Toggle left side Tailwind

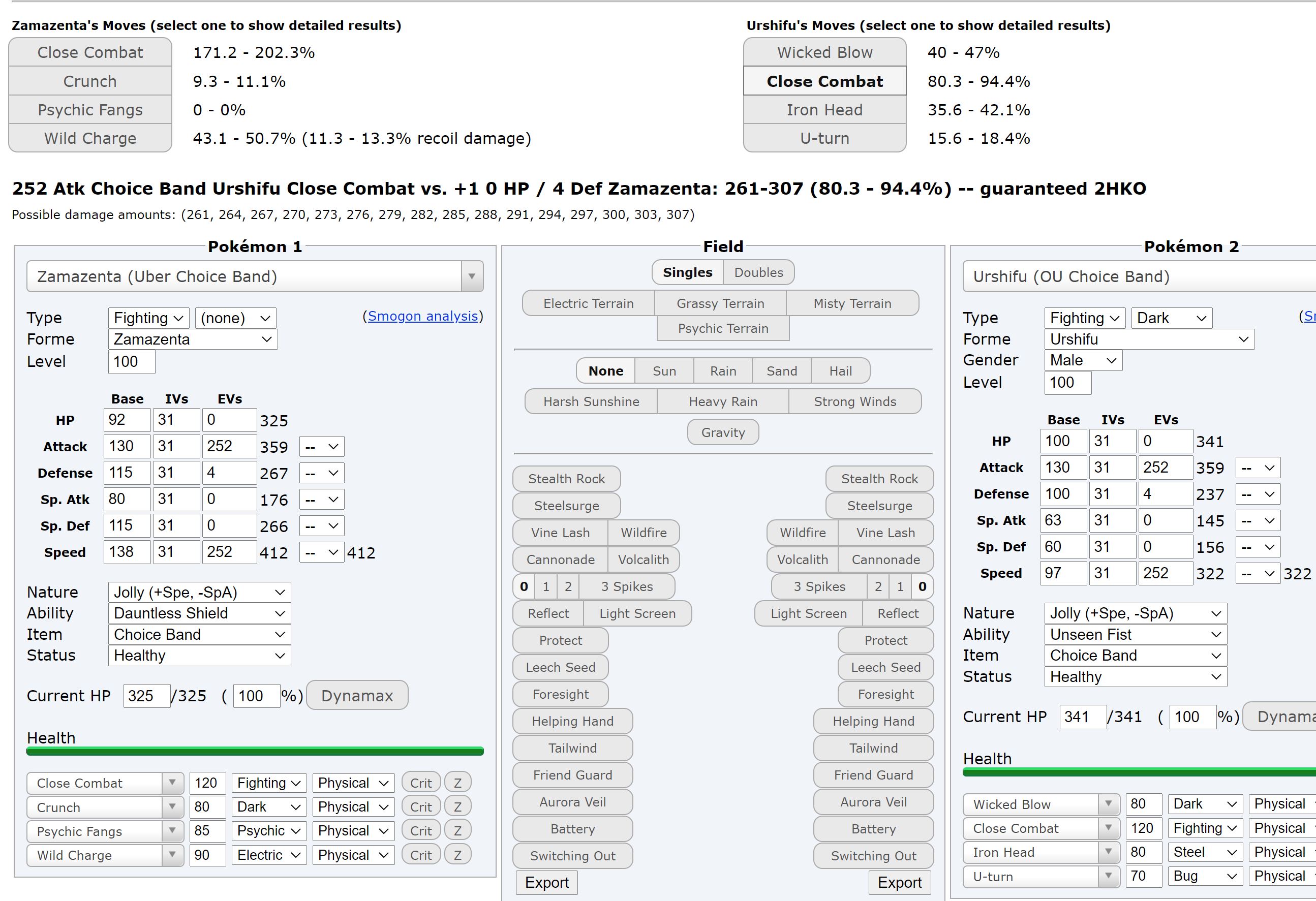coord(572,748)
